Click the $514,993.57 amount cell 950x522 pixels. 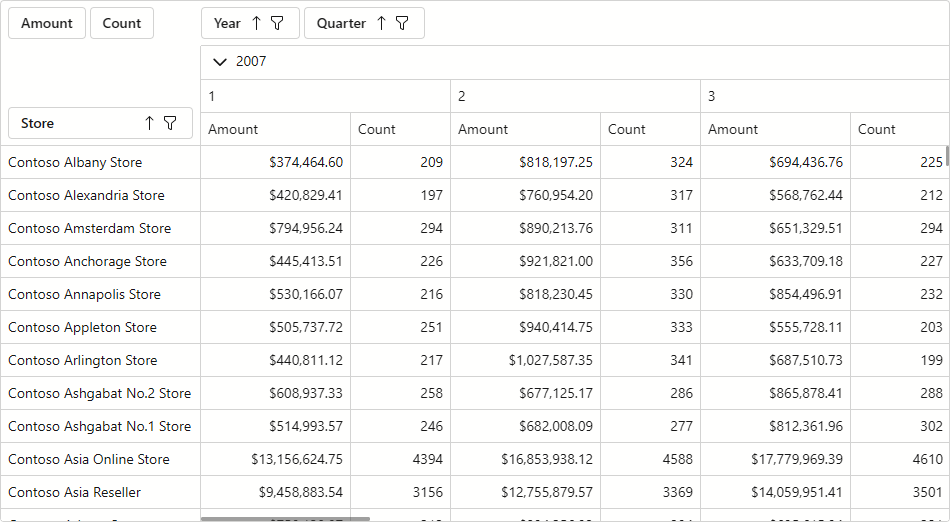click(276, 426)
